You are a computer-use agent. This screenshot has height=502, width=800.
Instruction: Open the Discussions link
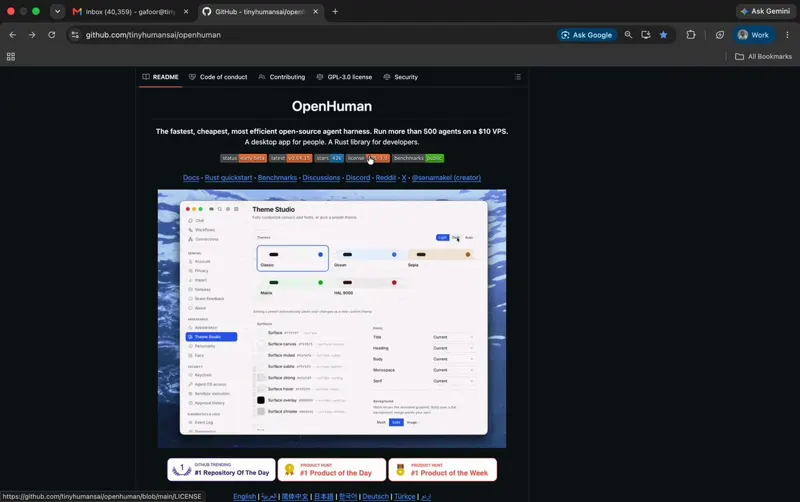point(321,178)
